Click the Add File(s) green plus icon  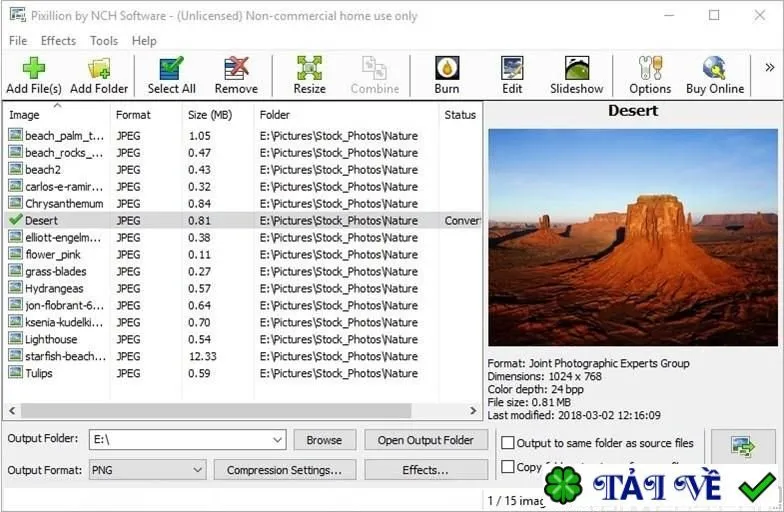[34, 68]
